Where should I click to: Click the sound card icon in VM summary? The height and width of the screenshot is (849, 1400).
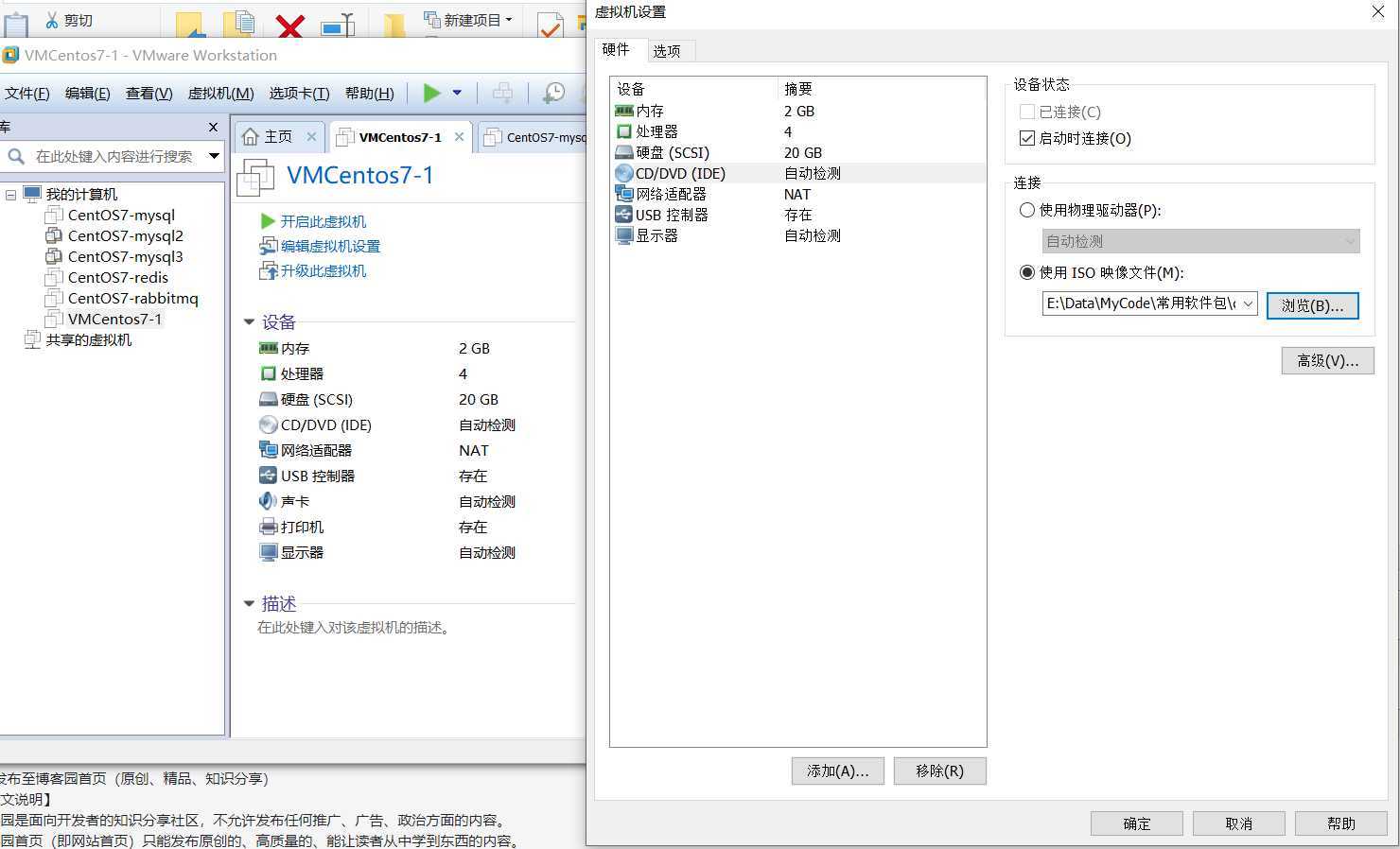tap(269, 501)
